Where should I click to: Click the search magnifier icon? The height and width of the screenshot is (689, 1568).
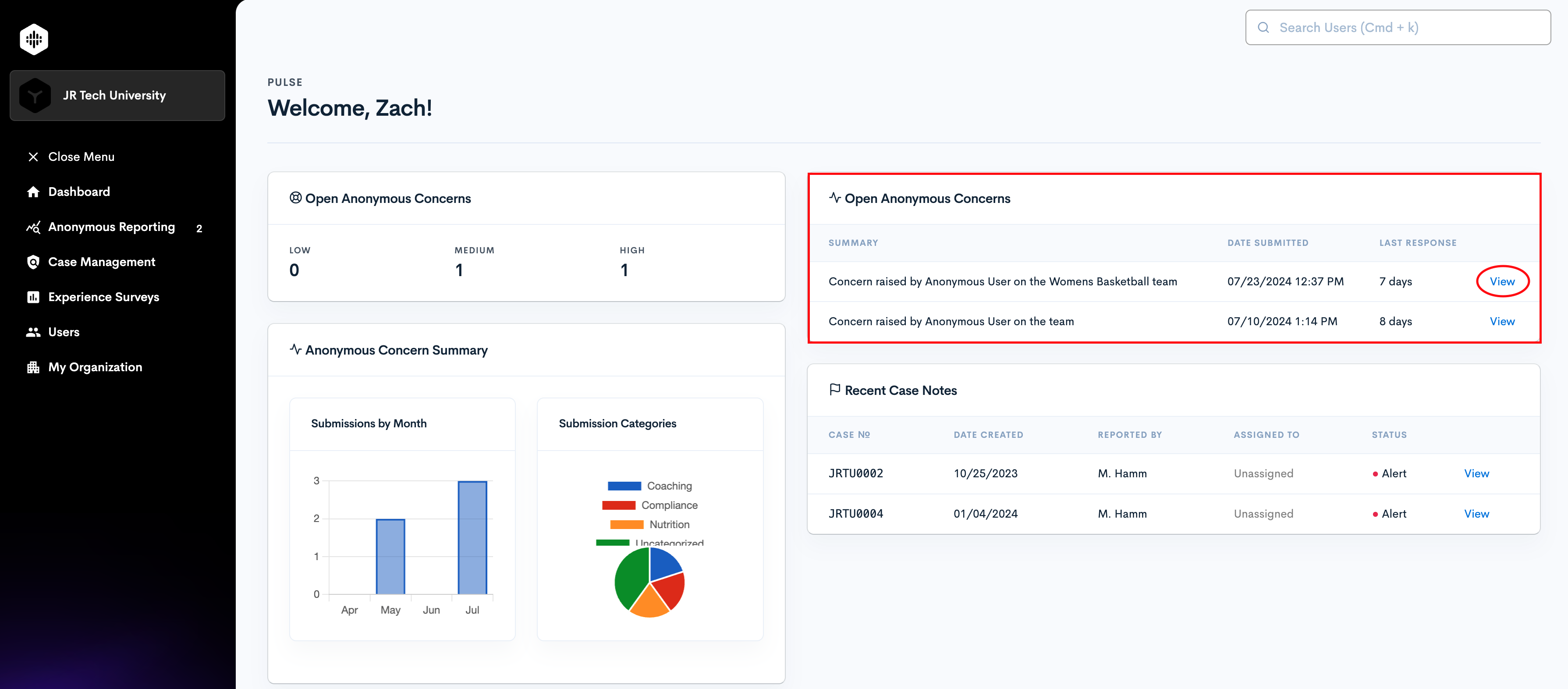tap(1263, 27)
